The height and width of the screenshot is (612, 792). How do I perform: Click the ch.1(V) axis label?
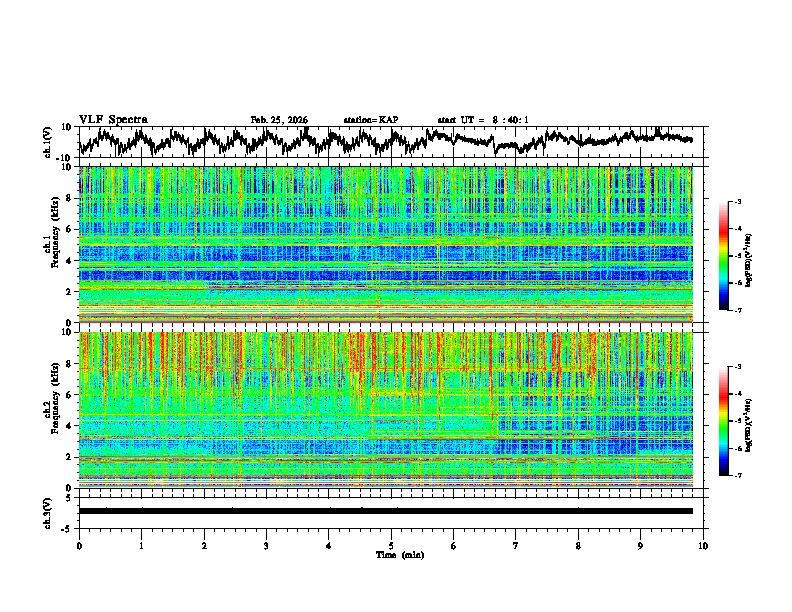tap(48, 142)
